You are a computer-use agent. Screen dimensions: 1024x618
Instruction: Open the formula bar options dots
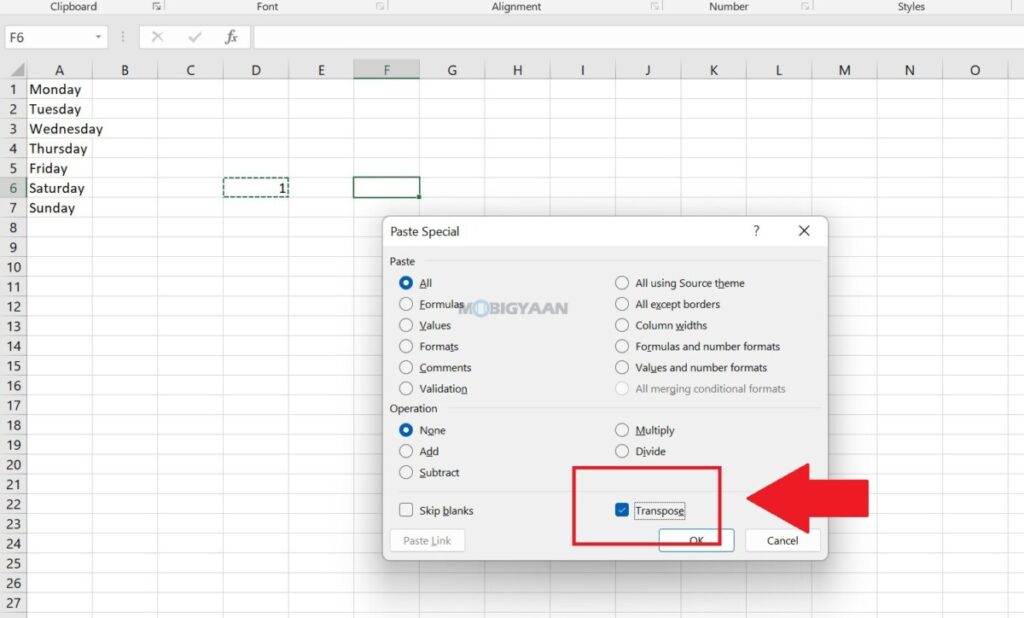coord(122,37)
